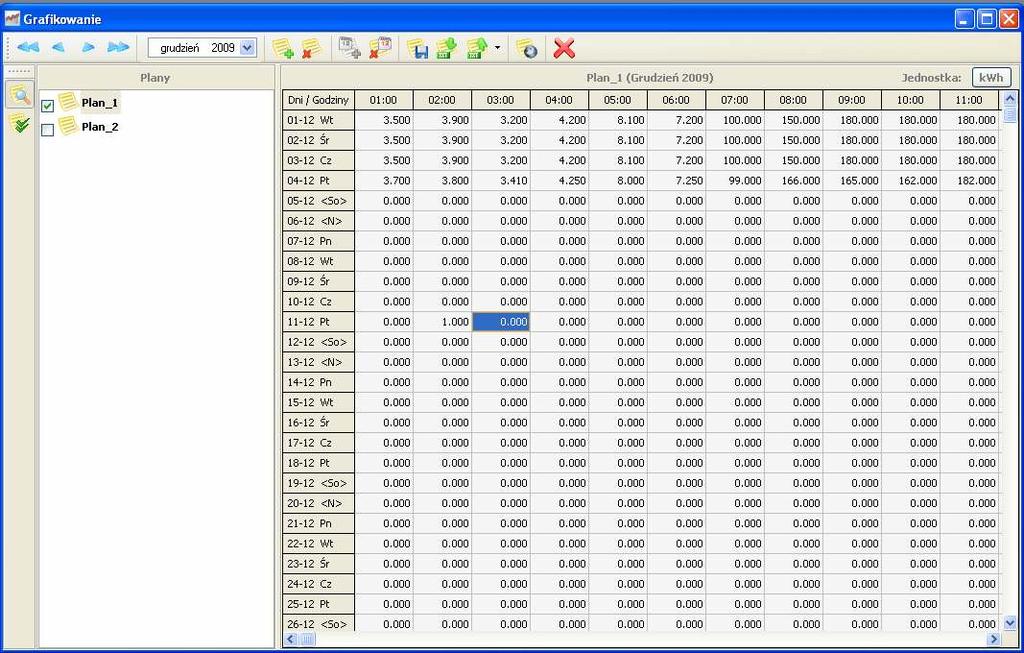Click the add new plan icon

(283, 48)
